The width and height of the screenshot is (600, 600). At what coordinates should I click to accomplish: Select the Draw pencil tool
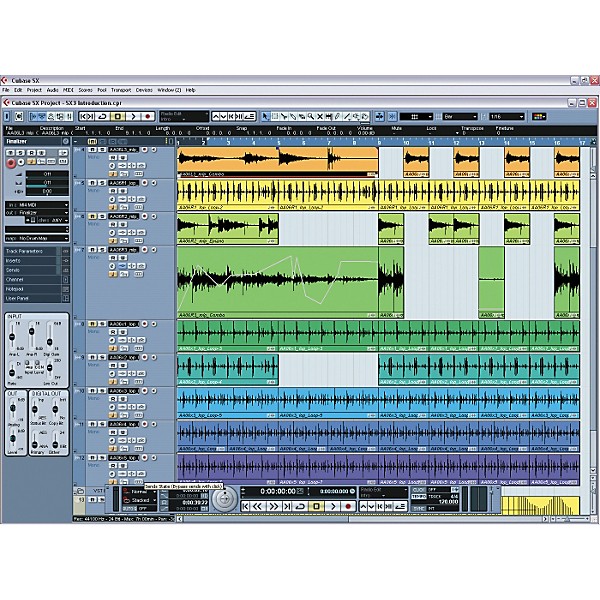pyautogui.click(x=338, y=117)
